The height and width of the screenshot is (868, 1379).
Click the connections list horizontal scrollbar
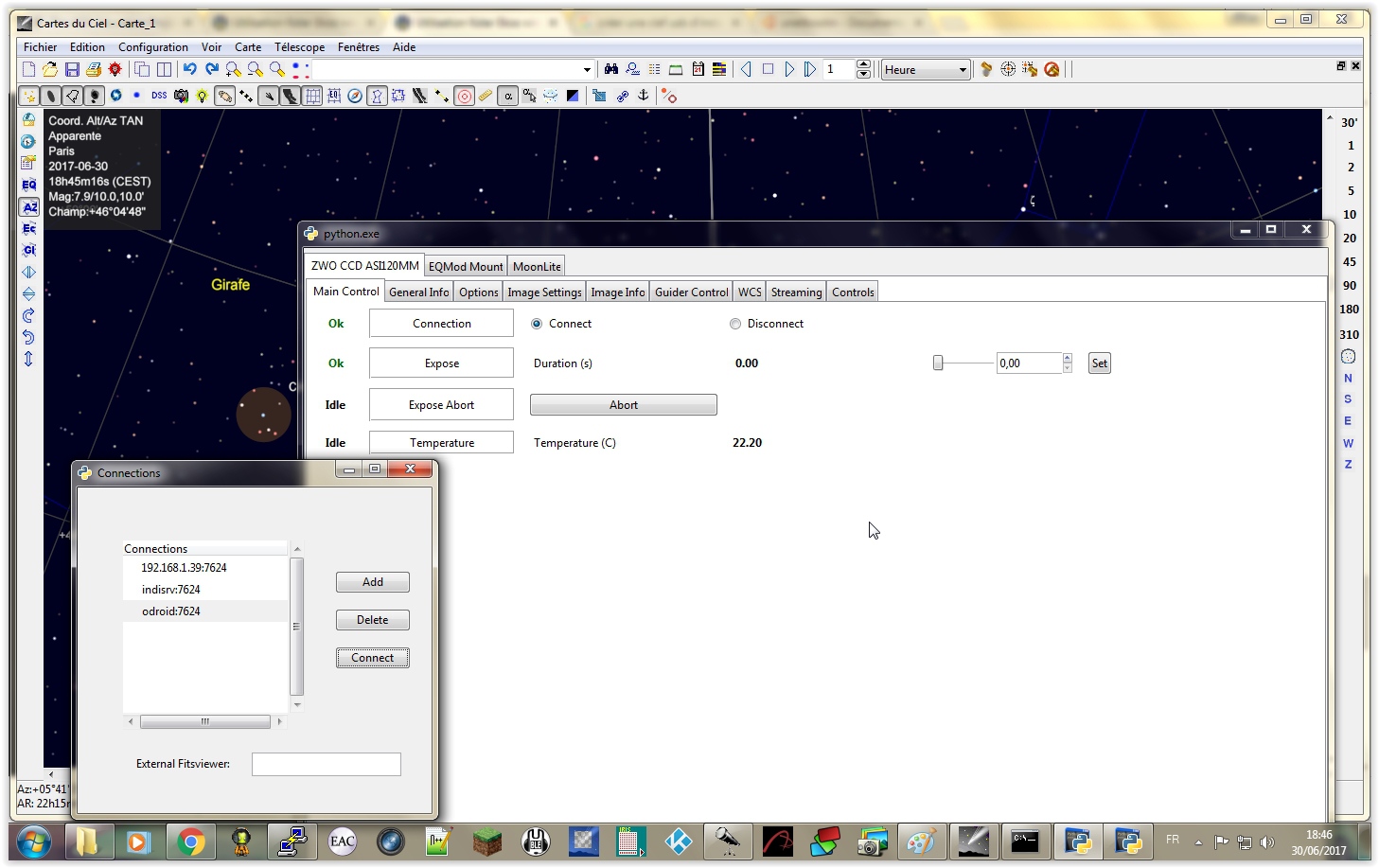point(205,721)
